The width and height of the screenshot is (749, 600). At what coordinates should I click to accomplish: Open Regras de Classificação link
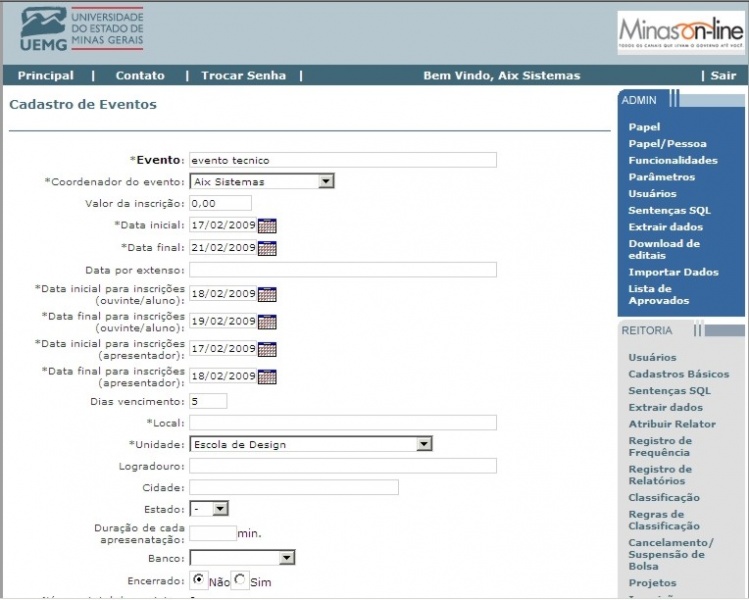pos(664,520)
